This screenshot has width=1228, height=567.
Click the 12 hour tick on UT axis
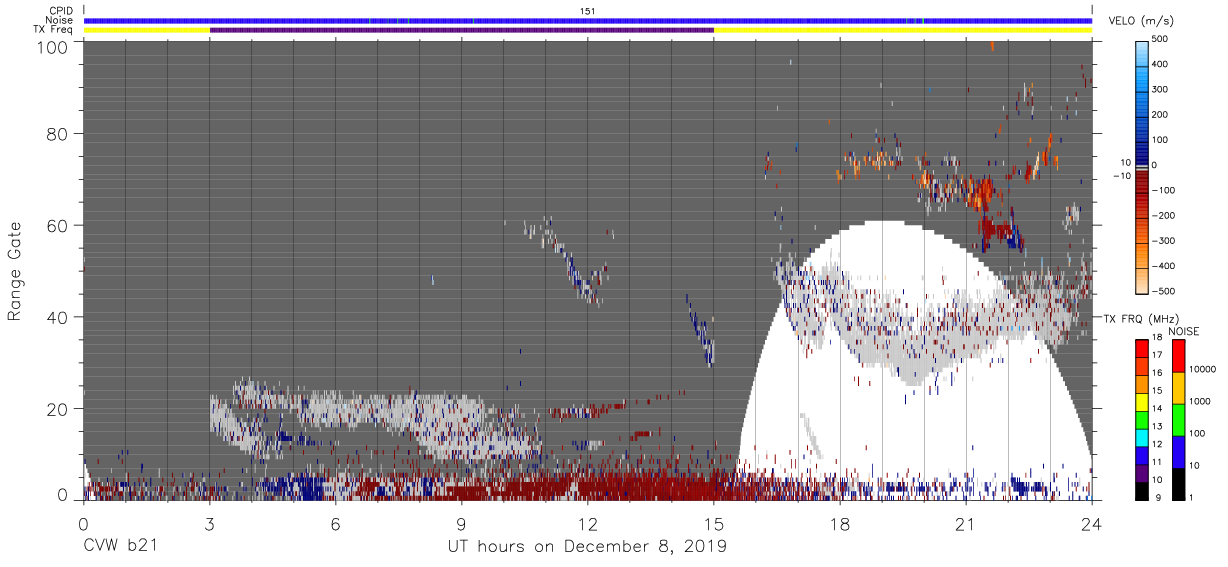pyautogui.click(x=587, y=525)
